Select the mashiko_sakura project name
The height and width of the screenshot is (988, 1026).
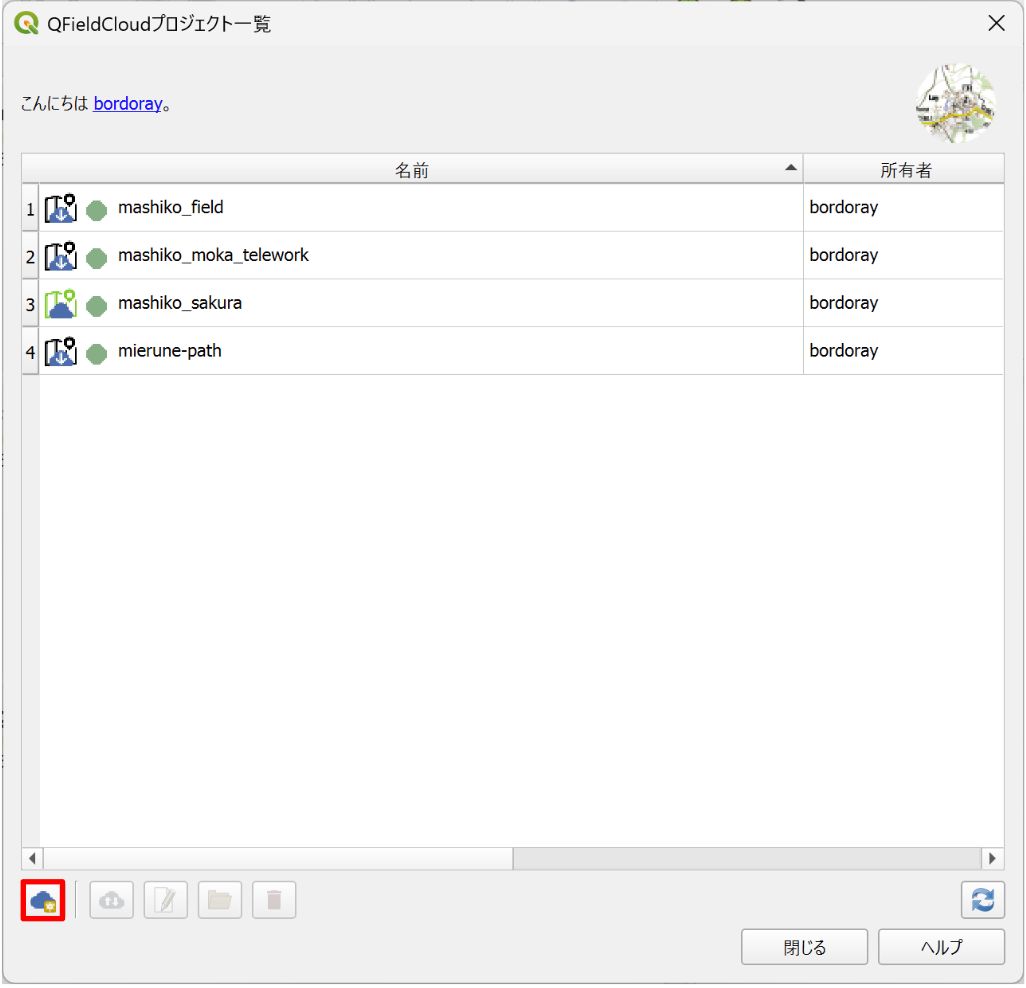[x=180, y=303]
